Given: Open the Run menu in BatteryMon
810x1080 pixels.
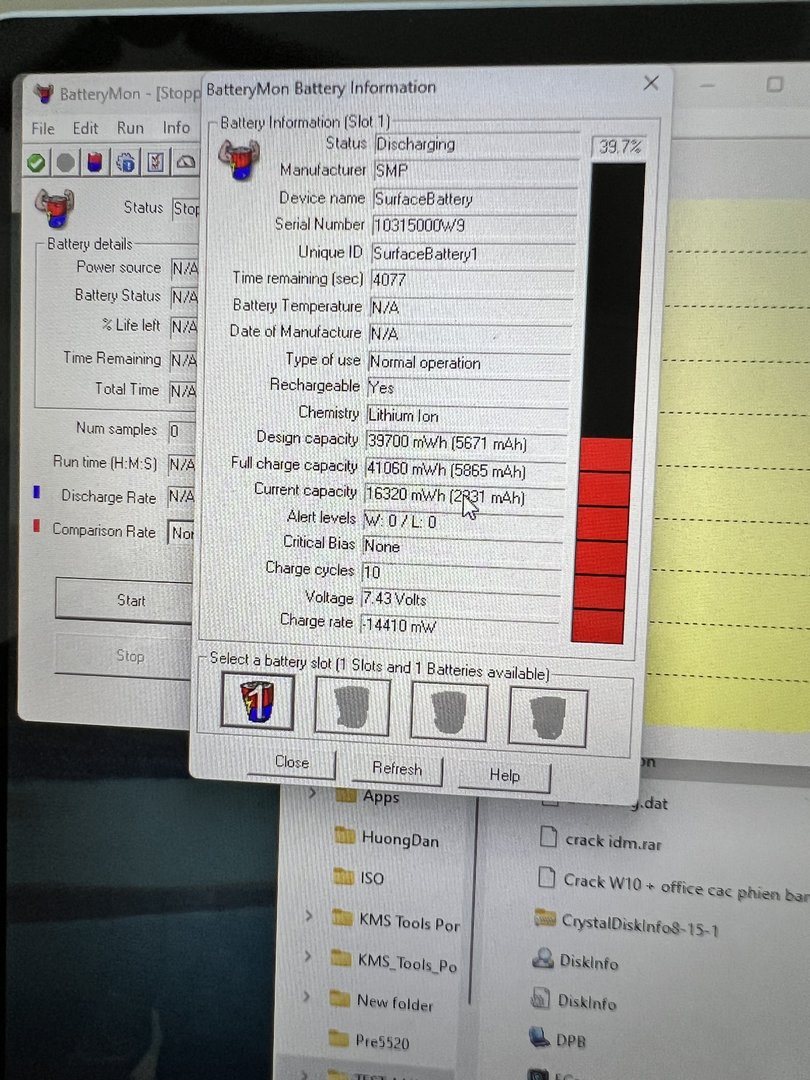Looking at the screenshot, I should (130, 128).
